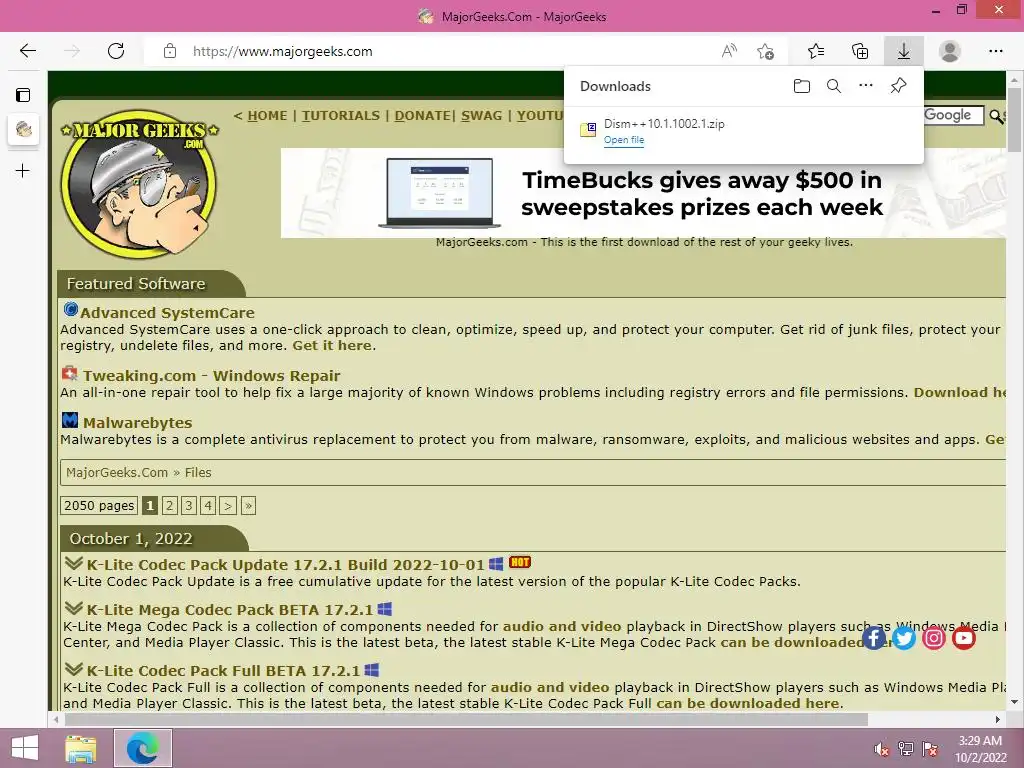Pin the Downloads panel
Image resolution: width=1024 pixels, height=768 pixels.
tap(899, 86)
